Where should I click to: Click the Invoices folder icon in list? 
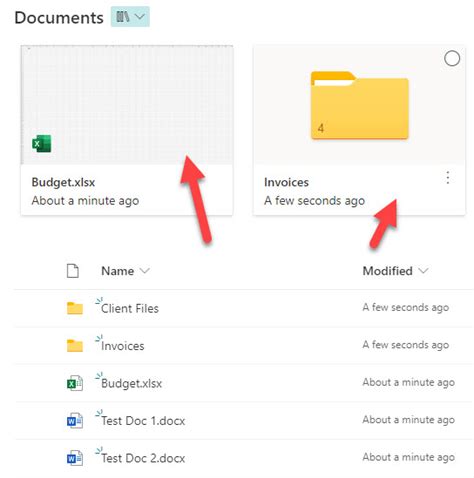click(75, 346)
